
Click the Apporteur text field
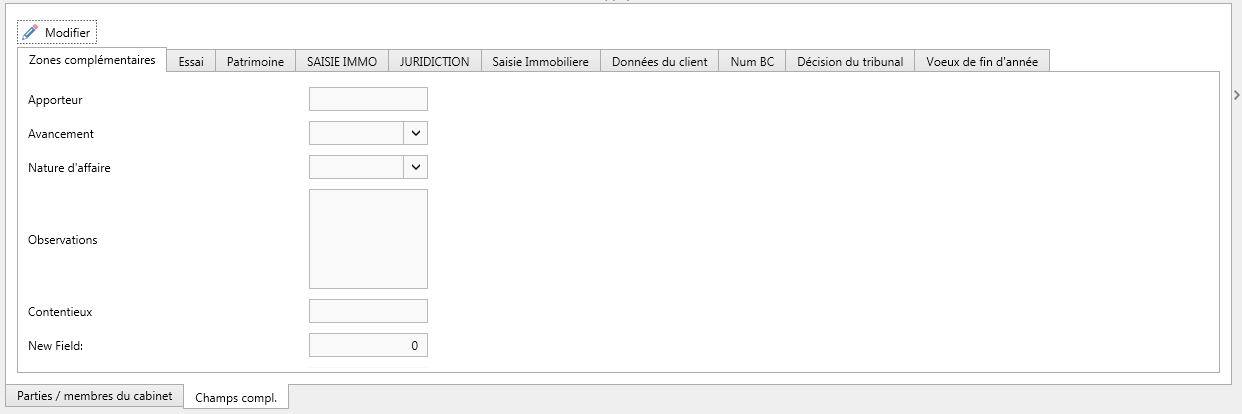point(368,99)
